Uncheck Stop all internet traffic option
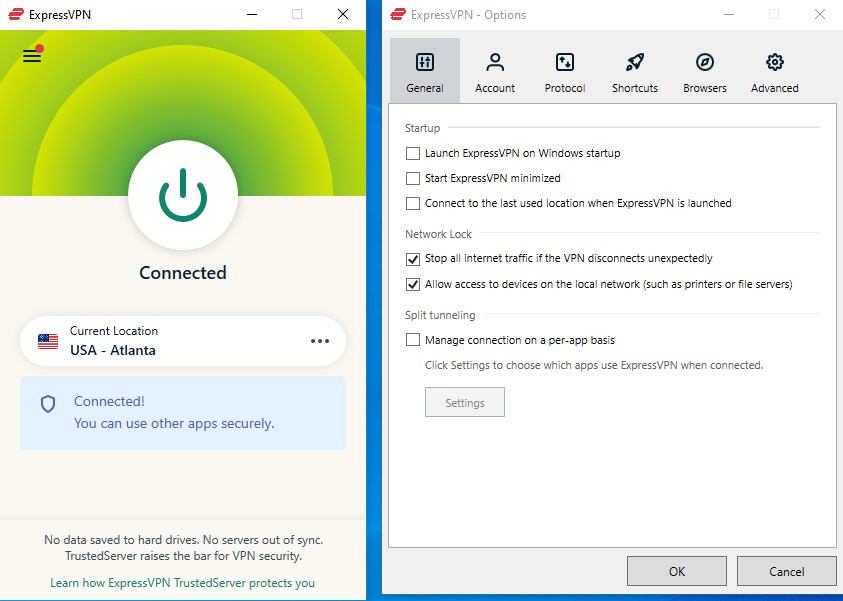 point(413,259)
